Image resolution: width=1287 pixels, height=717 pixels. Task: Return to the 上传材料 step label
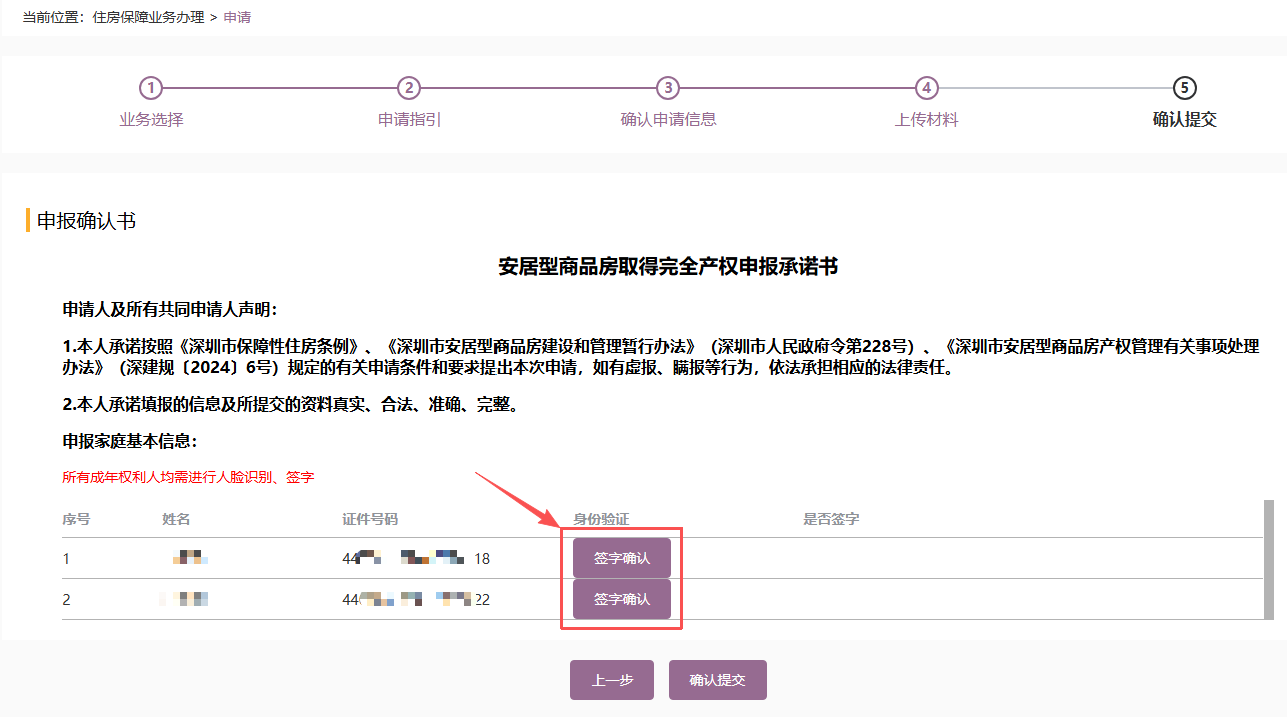point(926,120)
